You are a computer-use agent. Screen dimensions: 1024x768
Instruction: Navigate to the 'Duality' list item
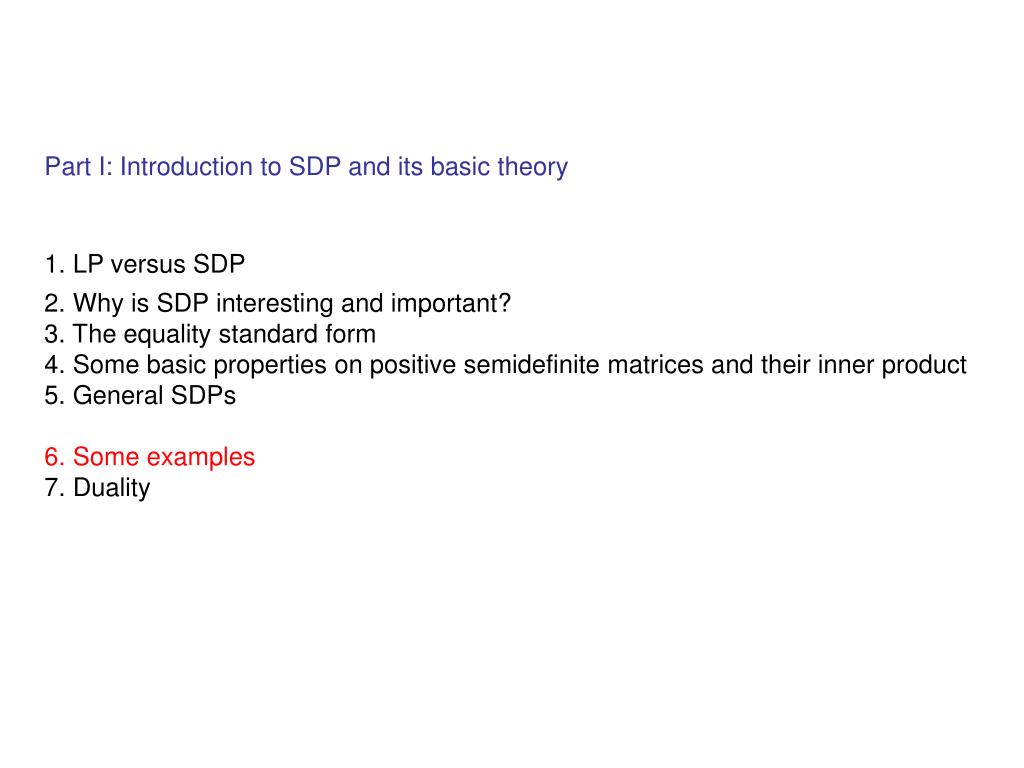click(97, 488)
